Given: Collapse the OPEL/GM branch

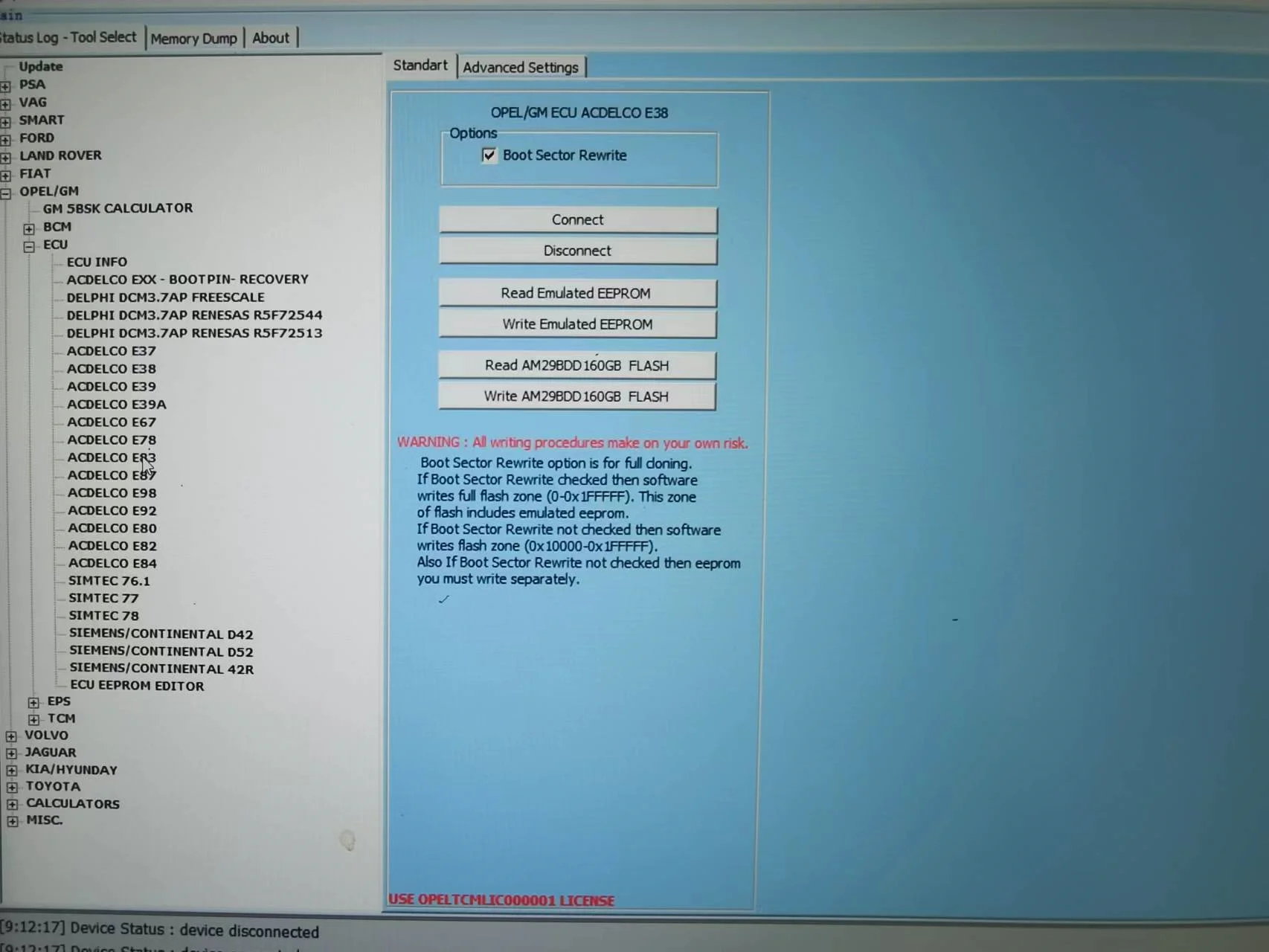Looking at the screenshot, I should coord(7,191).
